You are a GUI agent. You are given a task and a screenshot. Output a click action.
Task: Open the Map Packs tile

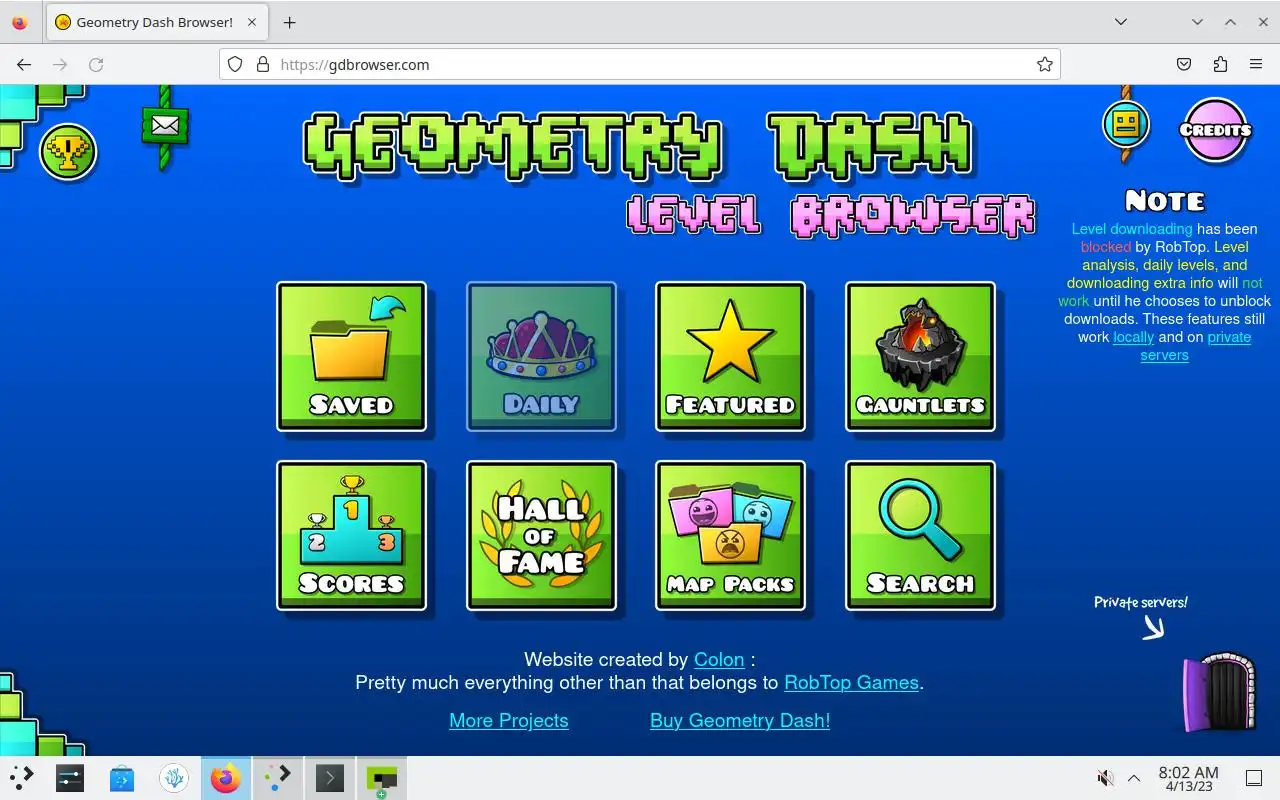730,536
